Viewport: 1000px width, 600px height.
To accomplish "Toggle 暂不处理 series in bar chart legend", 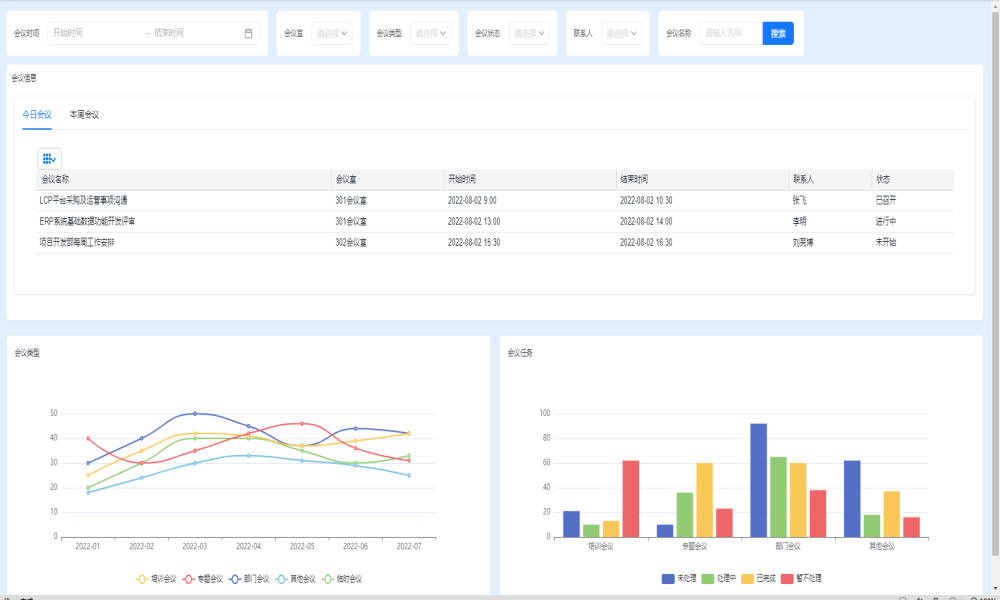I will (801, 578).
